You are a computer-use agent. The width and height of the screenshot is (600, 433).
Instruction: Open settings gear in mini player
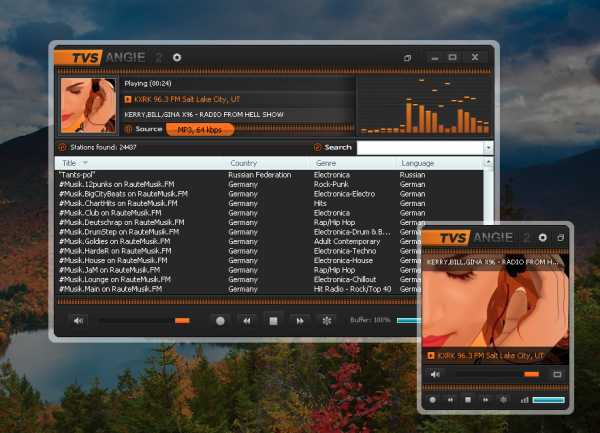(x=543, y=238)
